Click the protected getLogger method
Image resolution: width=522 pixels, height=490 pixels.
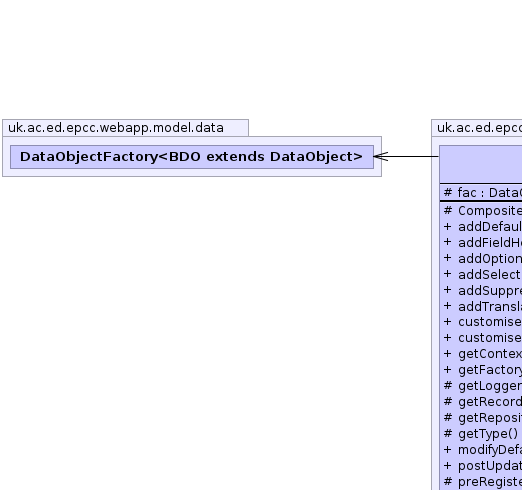482,386
